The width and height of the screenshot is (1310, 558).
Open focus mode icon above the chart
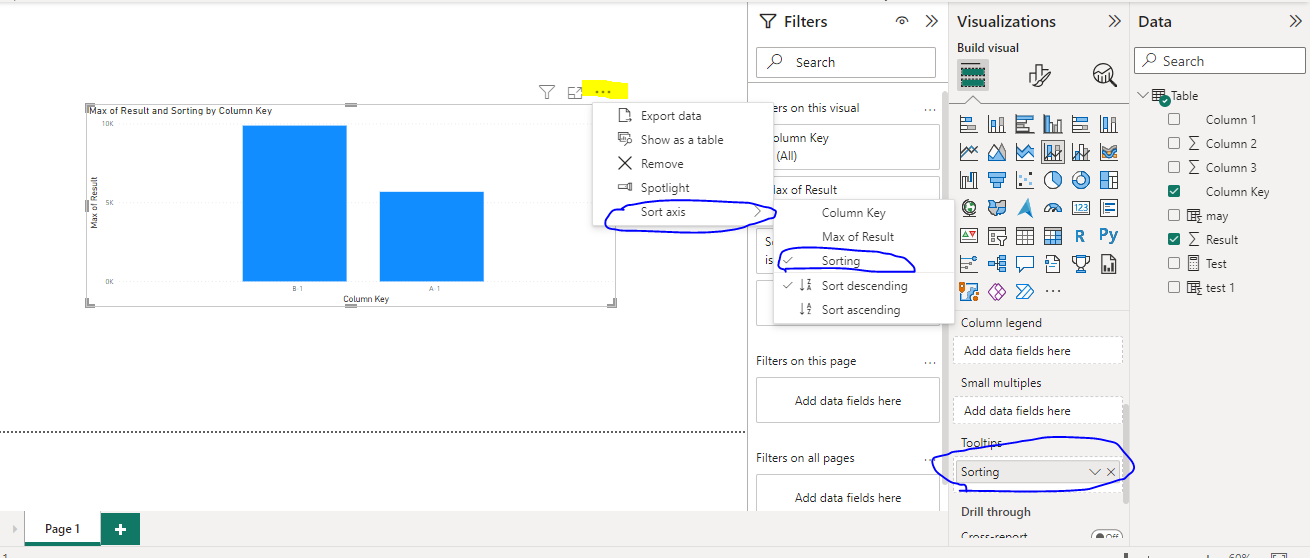tap(575, 92)
